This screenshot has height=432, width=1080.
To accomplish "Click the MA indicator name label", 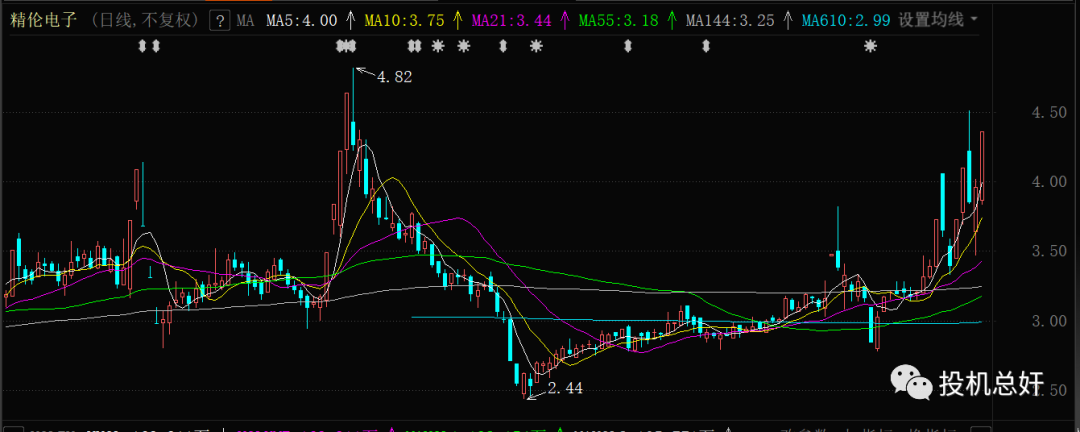I will 245,19.
